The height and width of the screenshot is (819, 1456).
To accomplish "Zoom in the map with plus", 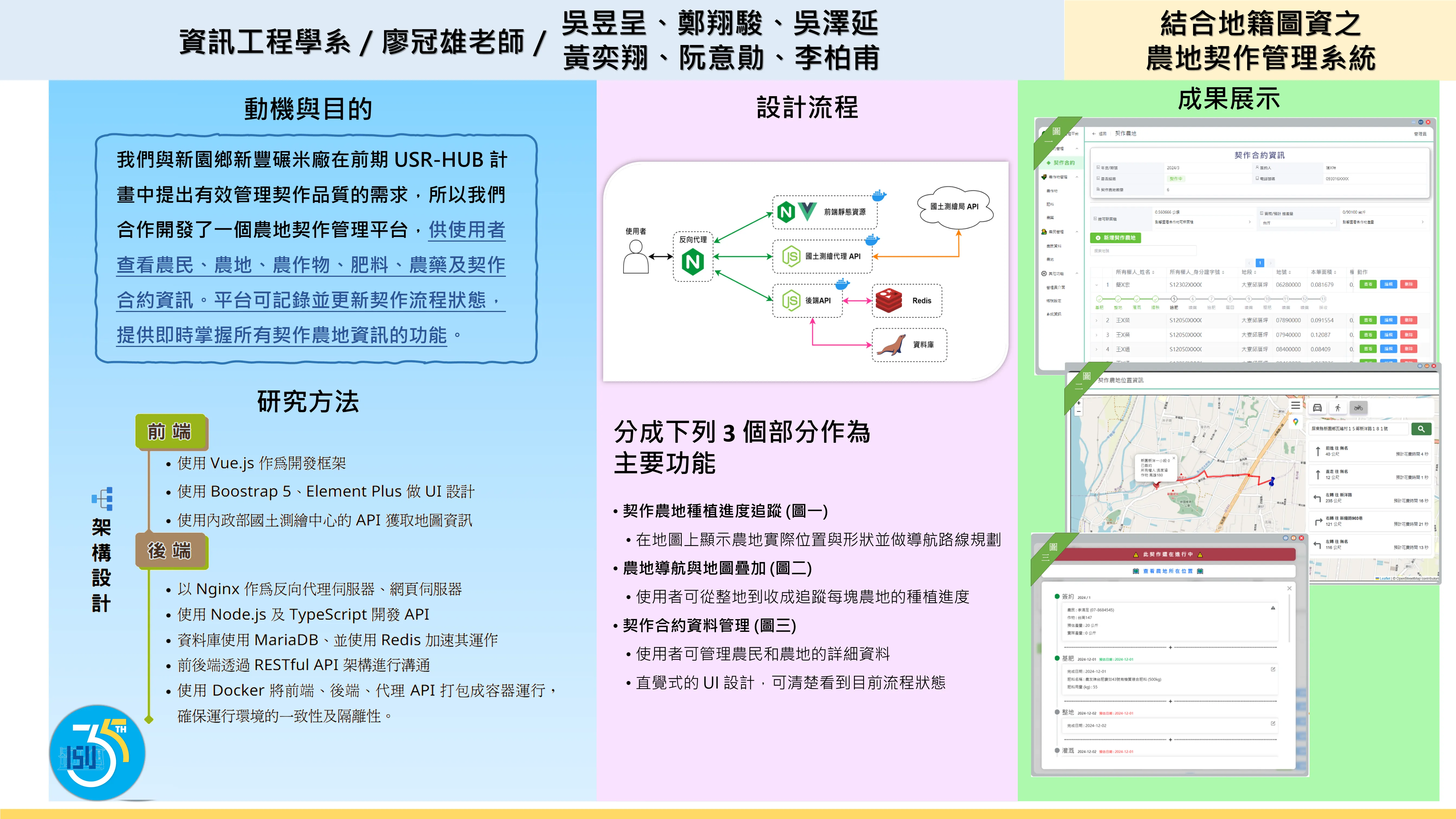I will pyautogui.click(x=1078, y=403).
